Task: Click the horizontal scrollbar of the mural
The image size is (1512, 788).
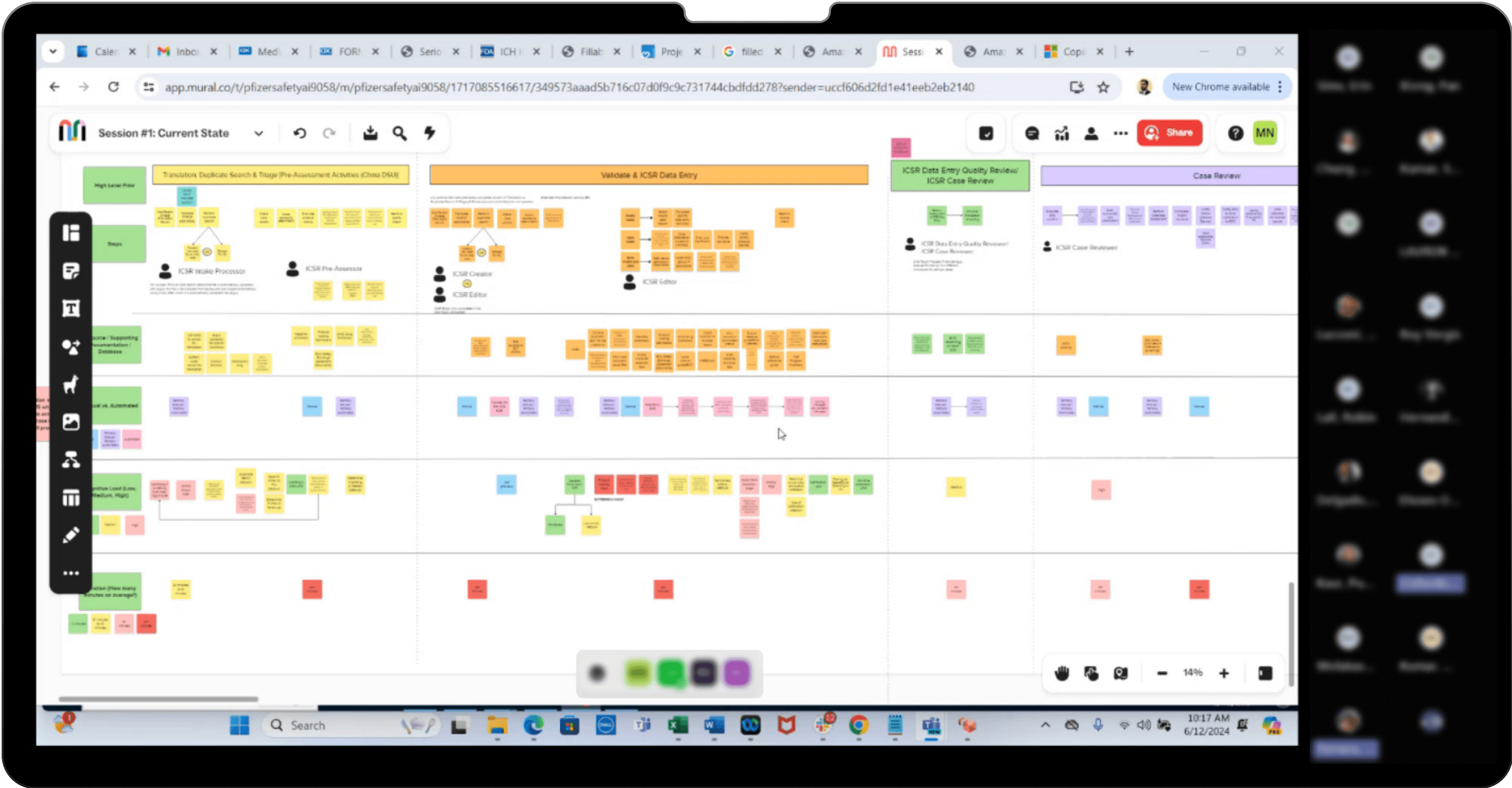Action: click(159, 699)
